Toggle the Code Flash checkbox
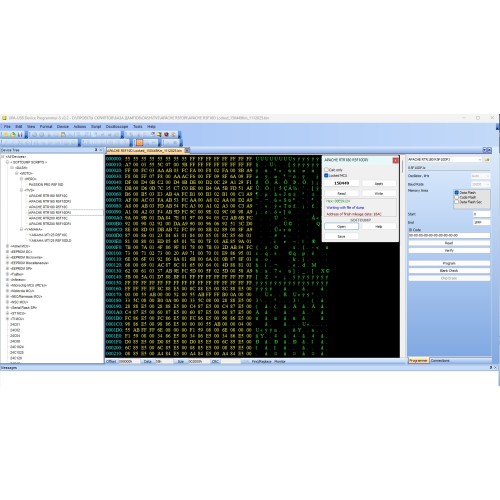 click(457, 197)
